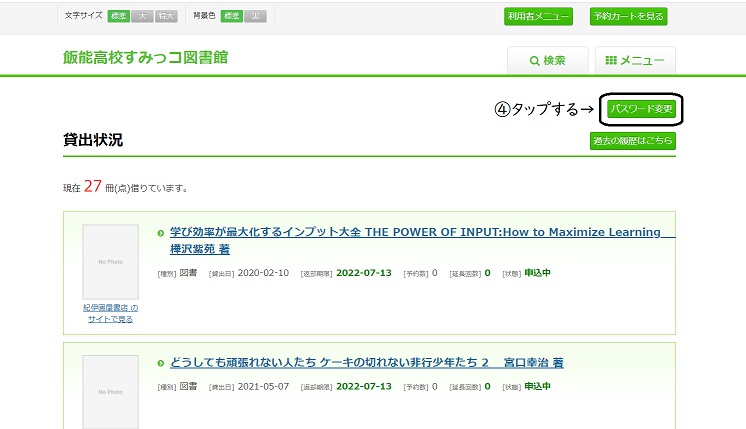Click the first book's No Photo thumbnail
This screenshot has height=429, width=746.
[x=110, y=261]
